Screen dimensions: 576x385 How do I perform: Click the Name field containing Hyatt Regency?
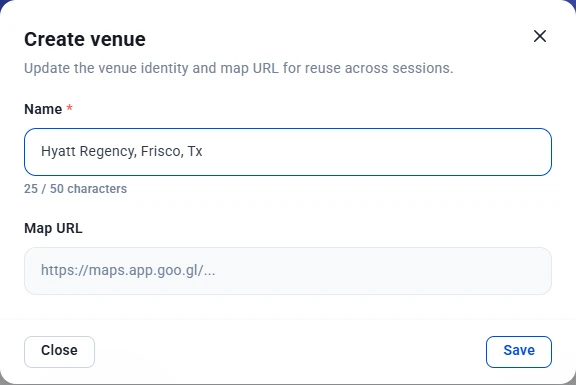click(x=288, y=152)
